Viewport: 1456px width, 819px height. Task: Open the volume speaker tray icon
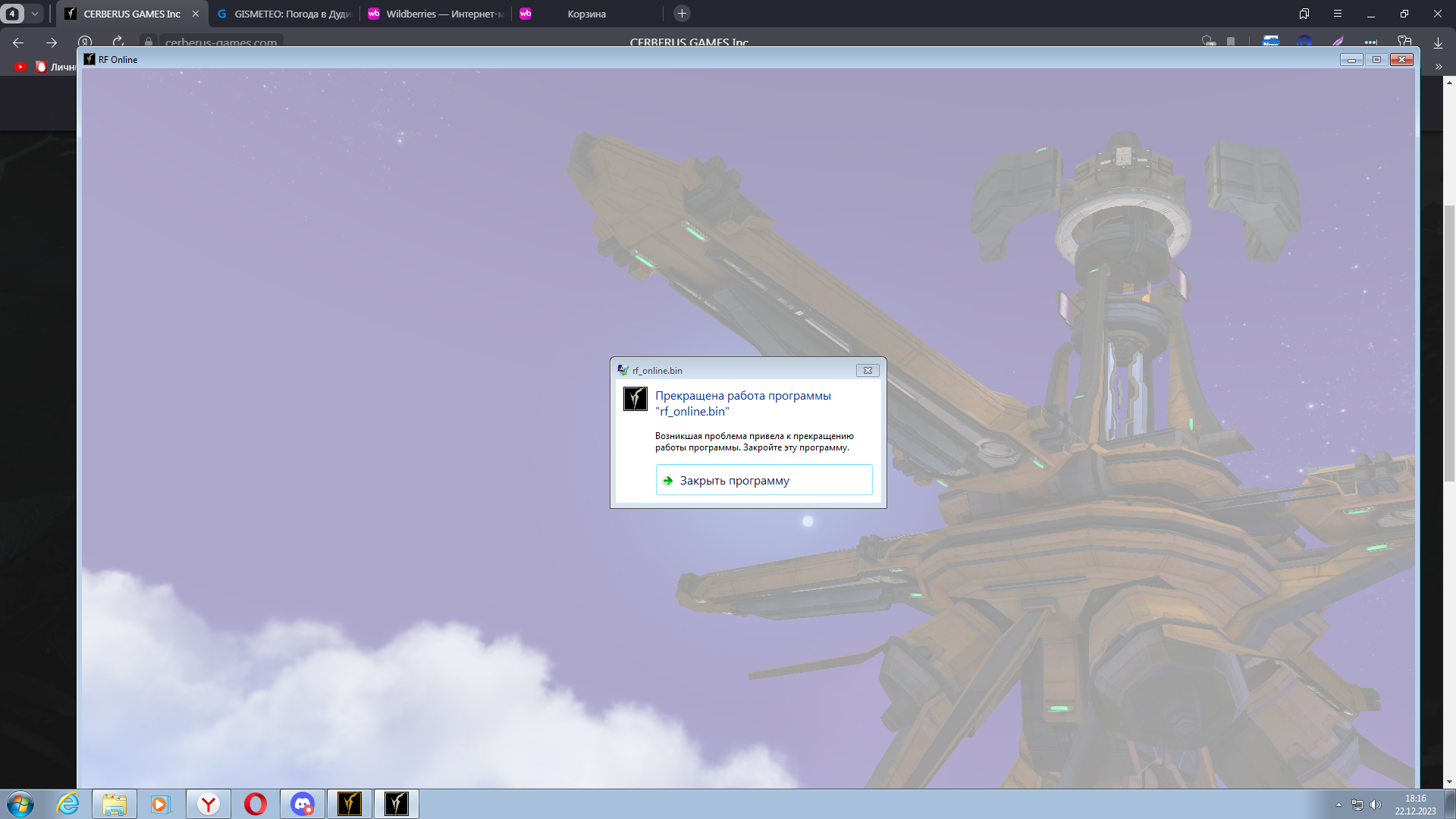pos(1376,805)
